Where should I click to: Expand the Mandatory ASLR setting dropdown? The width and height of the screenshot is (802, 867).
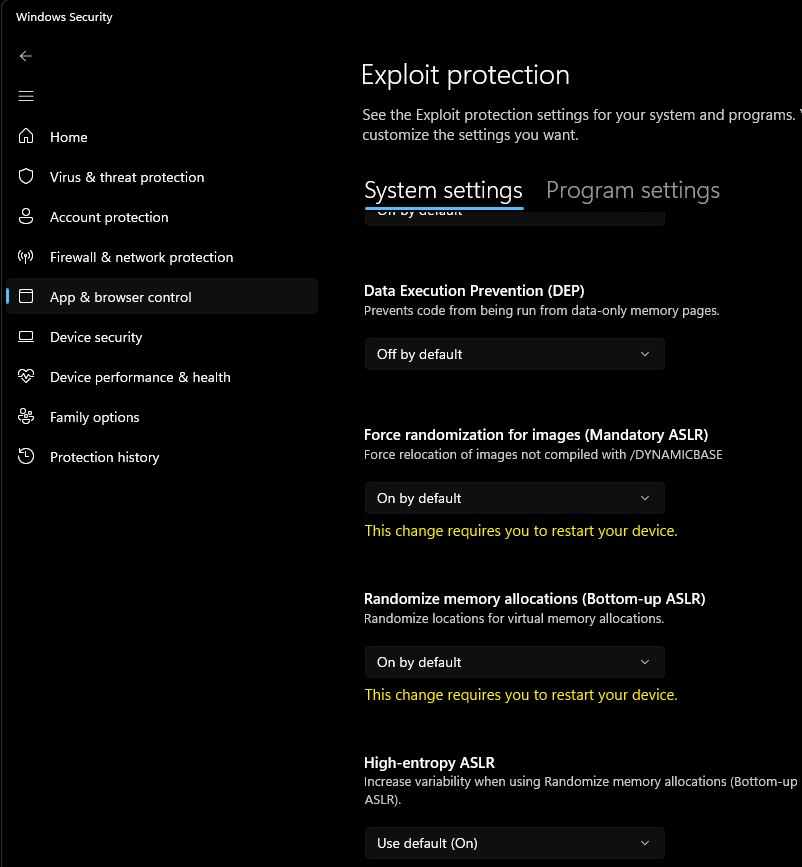pyautogui.click(x=514, y=498)
